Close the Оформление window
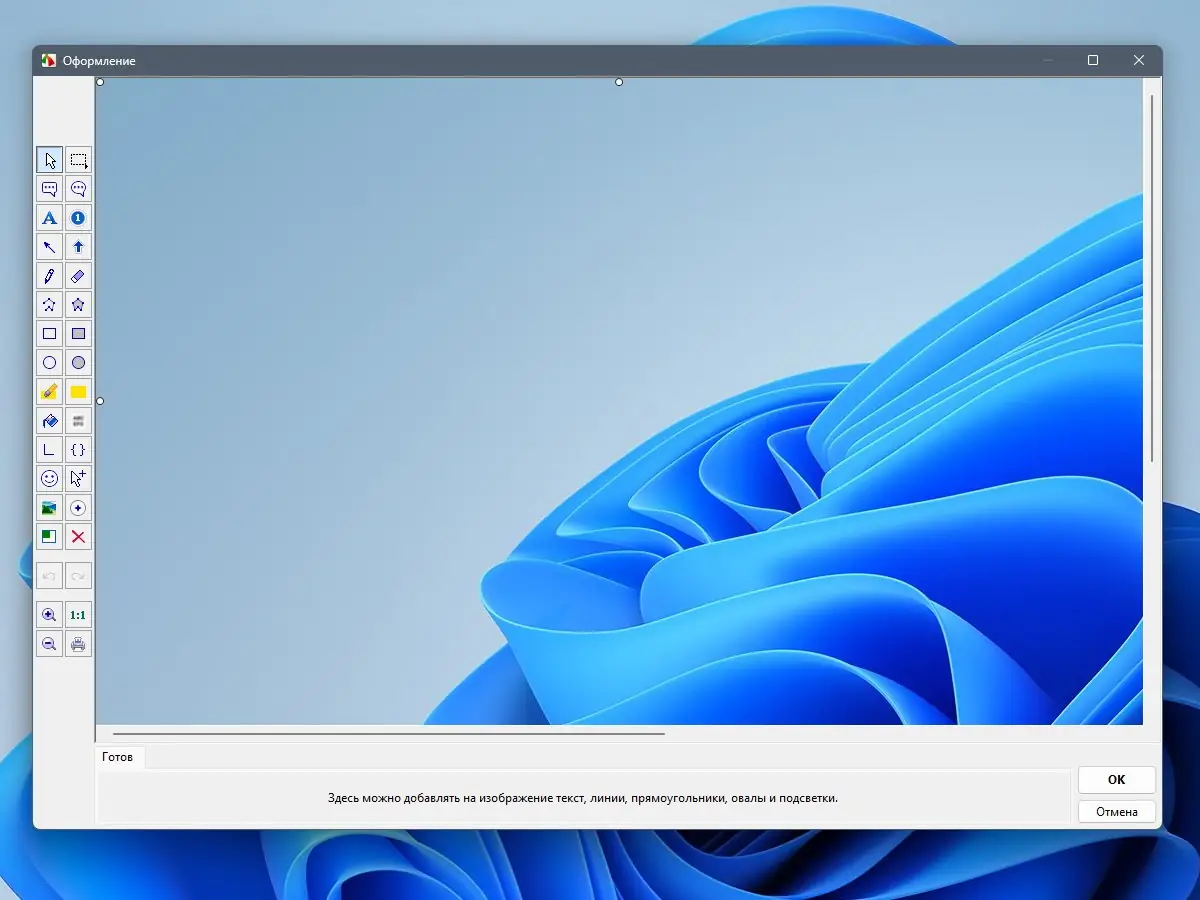 1139,60
